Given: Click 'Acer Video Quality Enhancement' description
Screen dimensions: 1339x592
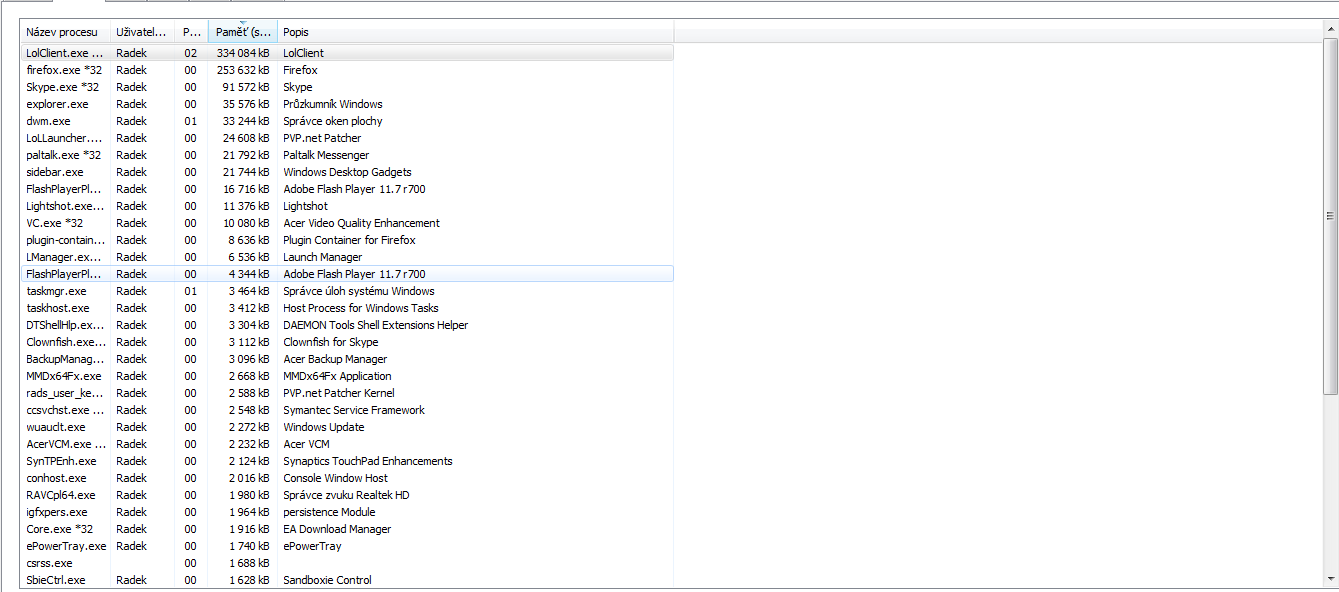Looking at the screenshot, I should pos(361,223).
